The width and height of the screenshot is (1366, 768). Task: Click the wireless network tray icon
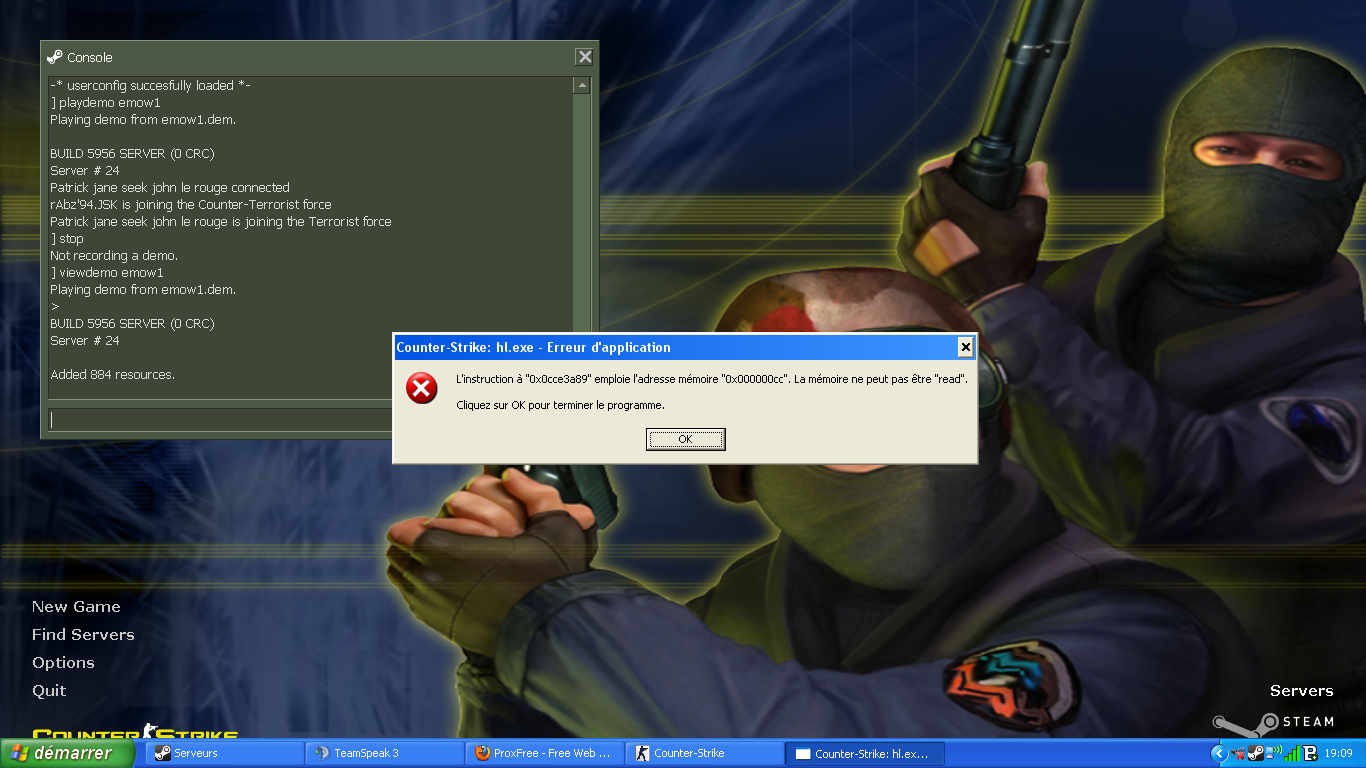(x=1274, y=752)
